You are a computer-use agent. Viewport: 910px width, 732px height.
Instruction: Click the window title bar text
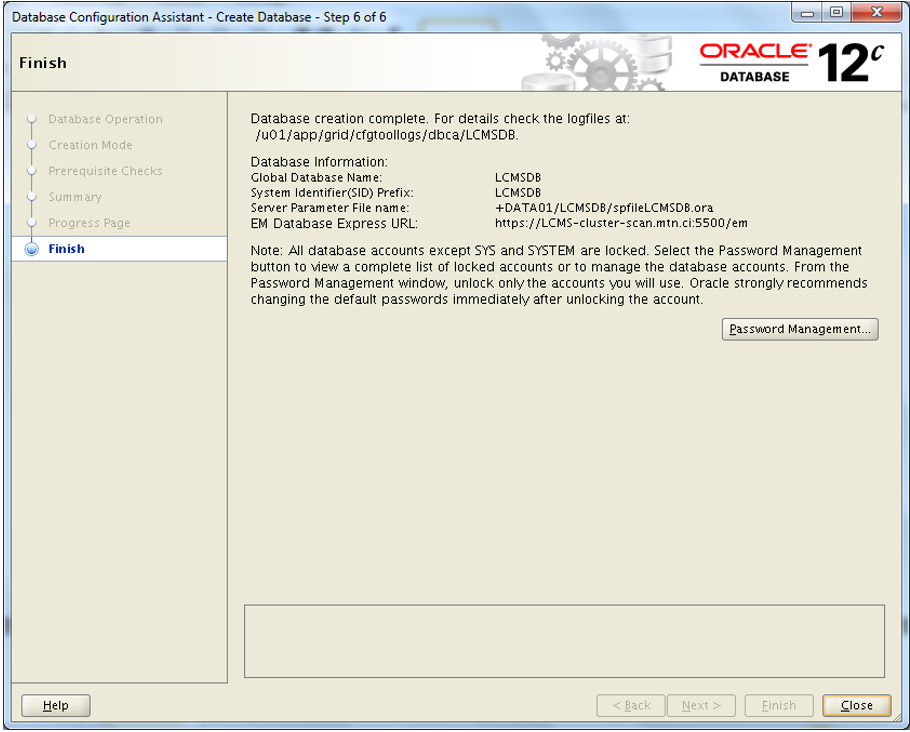(199, 17)
